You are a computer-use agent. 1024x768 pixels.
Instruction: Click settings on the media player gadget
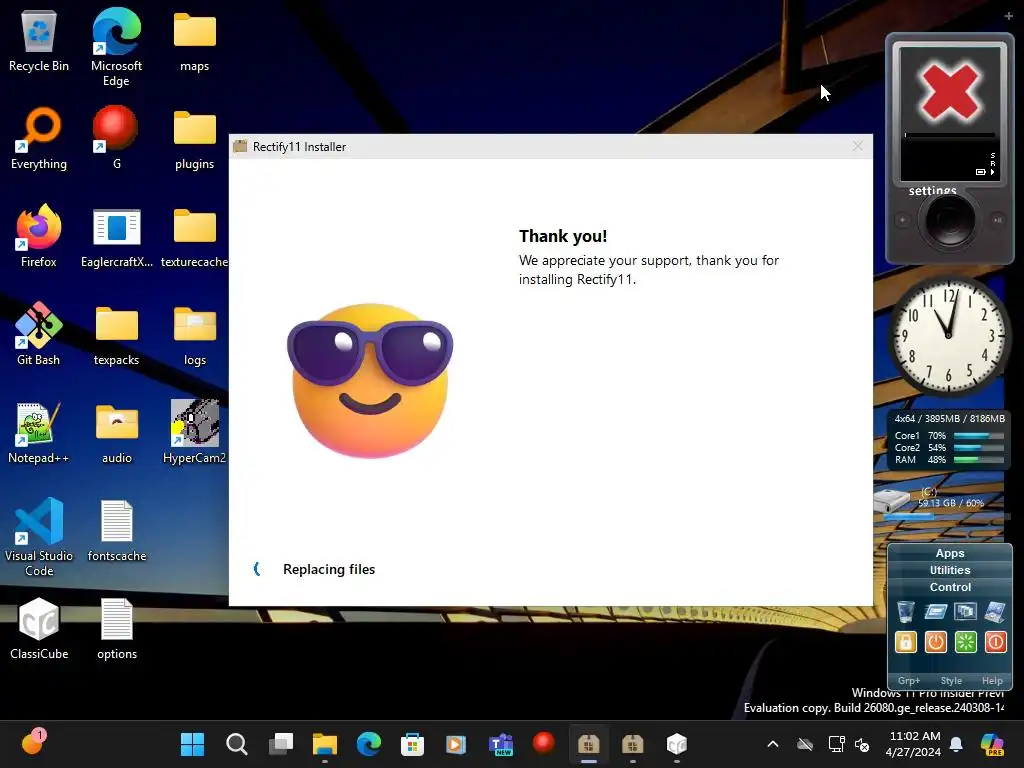932,190
